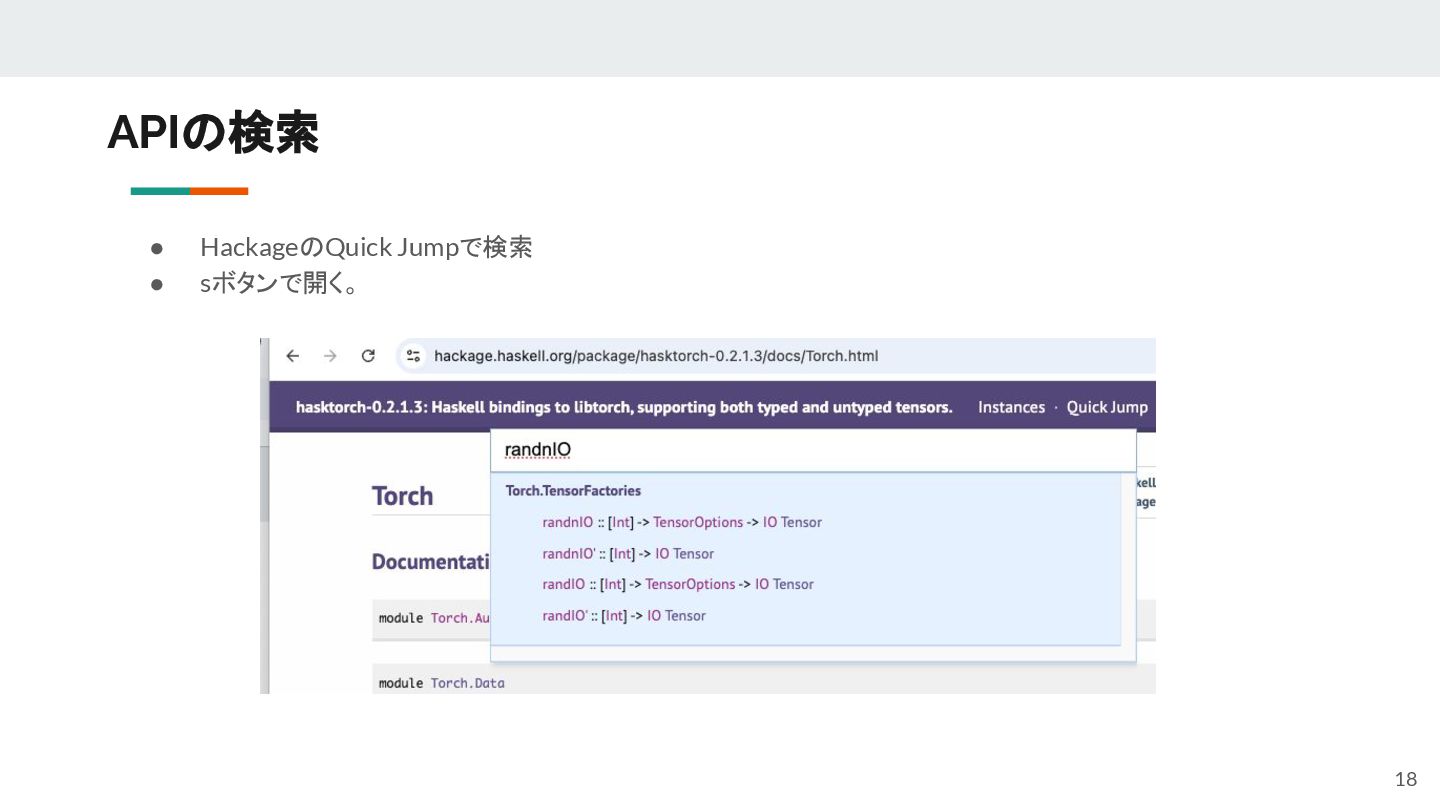Open the Instances menu link
This screenshot has height=810, width=1440.
click(x=1011, y=407)
